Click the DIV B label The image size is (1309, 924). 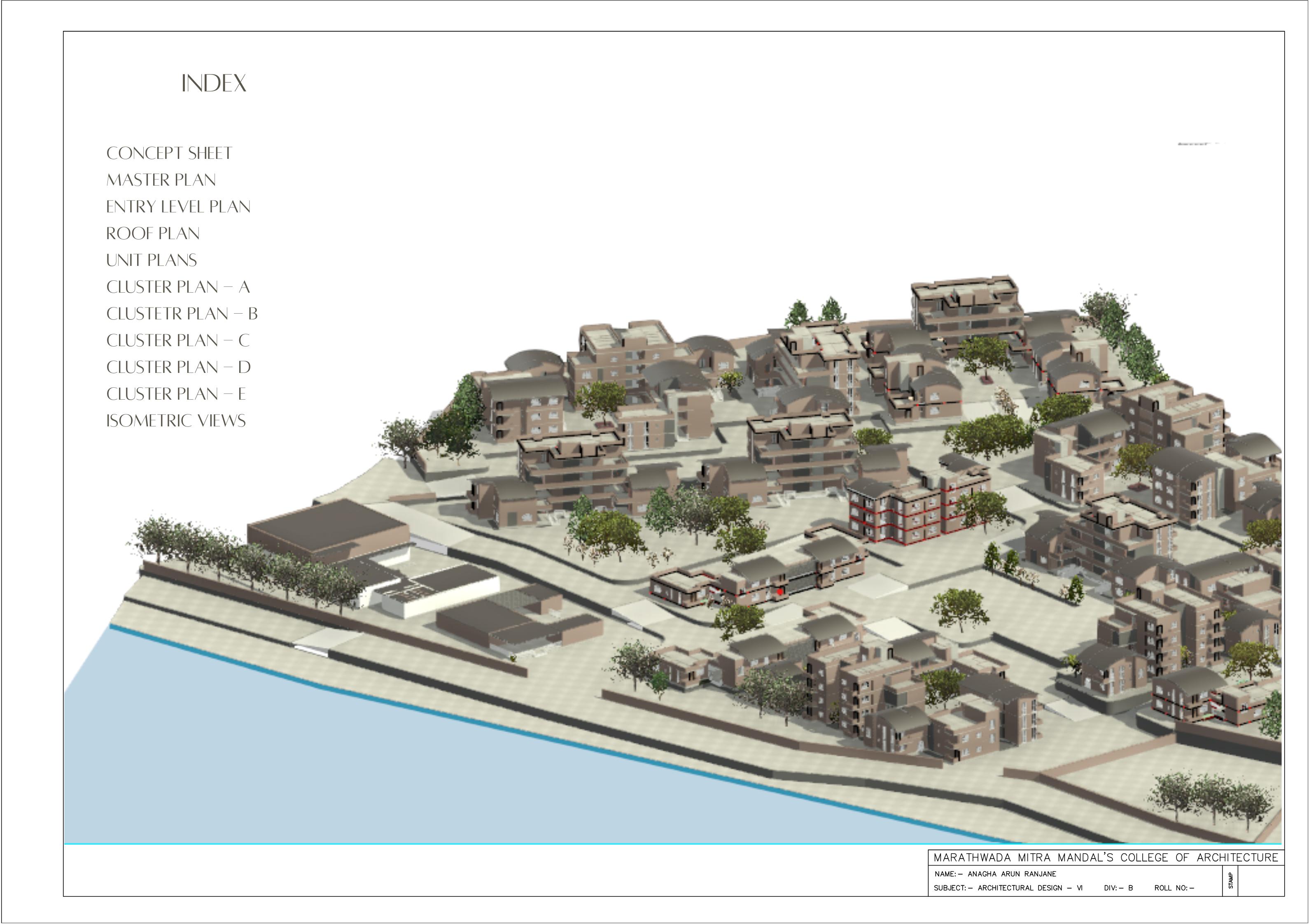click(x=1118, y=888)
